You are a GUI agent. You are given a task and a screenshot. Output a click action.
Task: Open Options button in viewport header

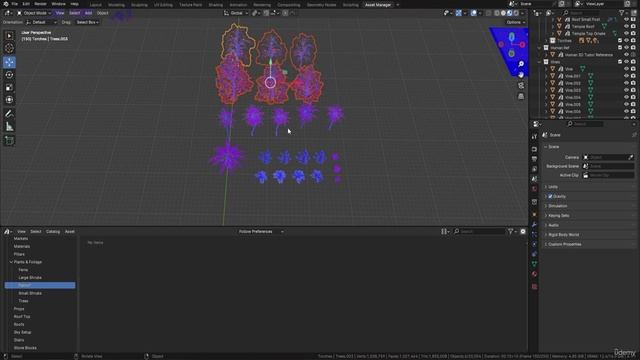pyautogui.click(x=516, y=22)
